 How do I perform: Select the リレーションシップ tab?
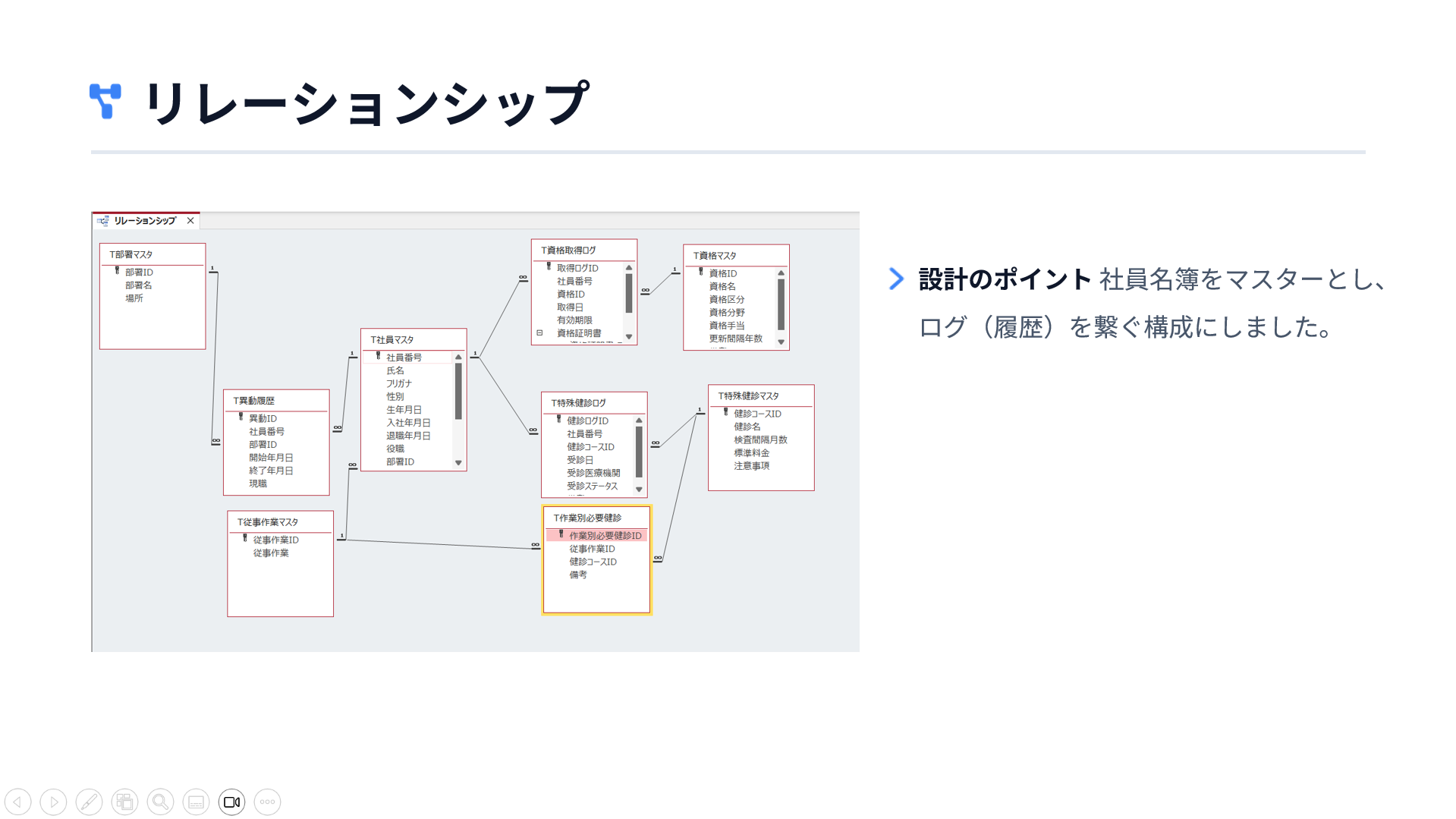click(144, 221)
